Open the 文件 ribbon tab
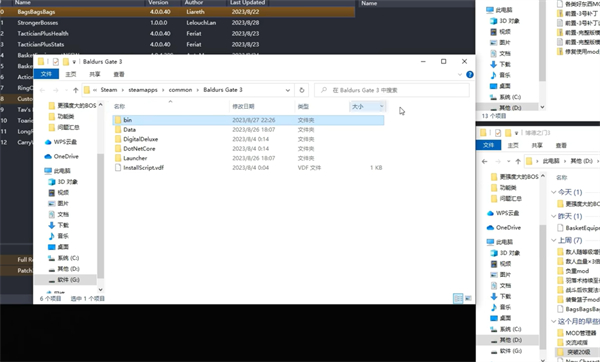 (x=46, y=74)
